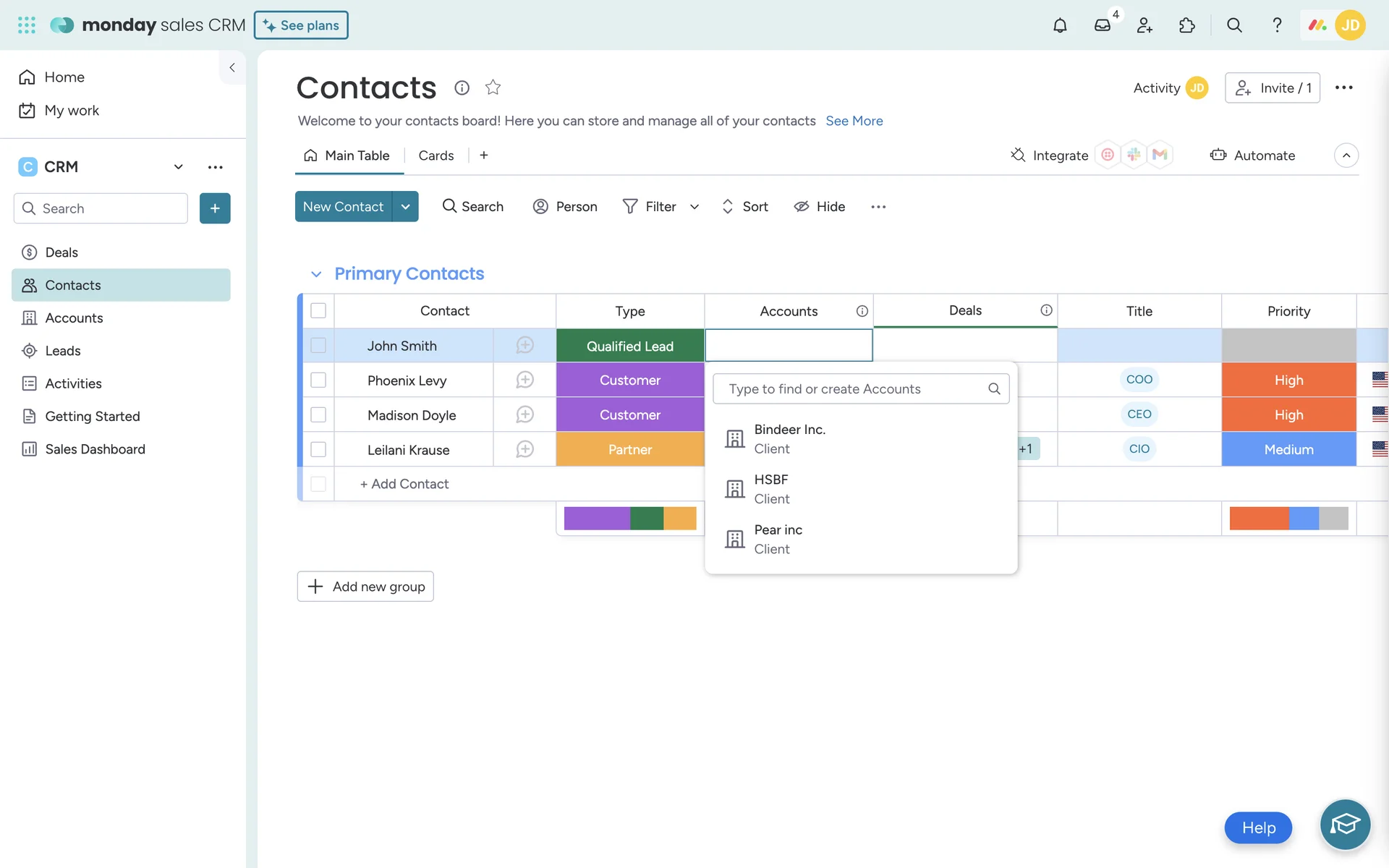Open the inbox tray icon
The image size is (1389, 868).
point(1102,25)
